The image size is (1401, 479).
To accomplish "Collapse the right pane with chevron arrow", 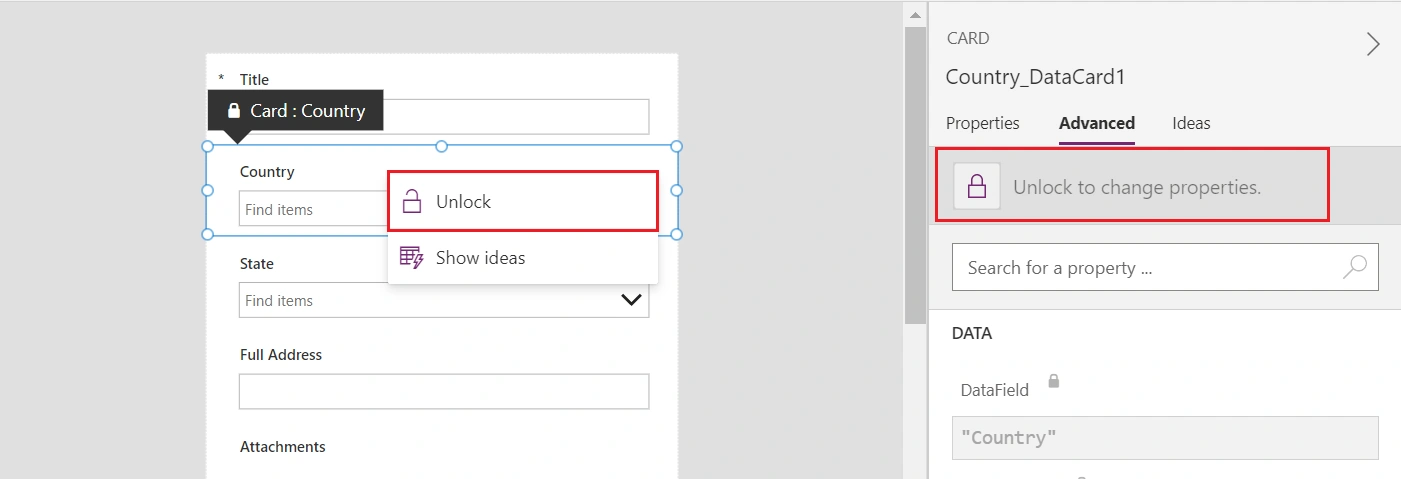I will pos(1373,44).
